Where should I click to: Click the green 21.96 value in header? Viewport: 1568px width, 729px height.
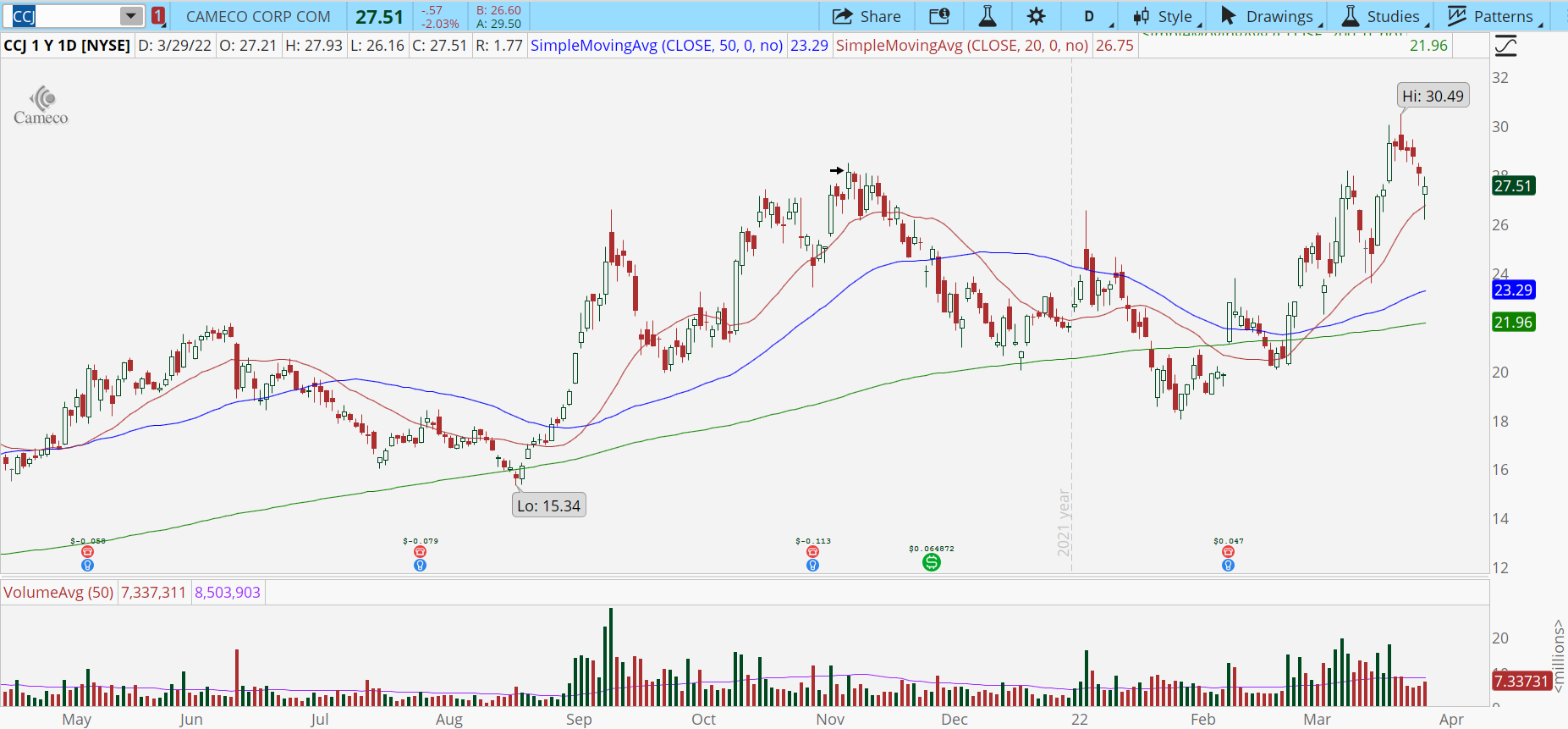coord(1428,46)
